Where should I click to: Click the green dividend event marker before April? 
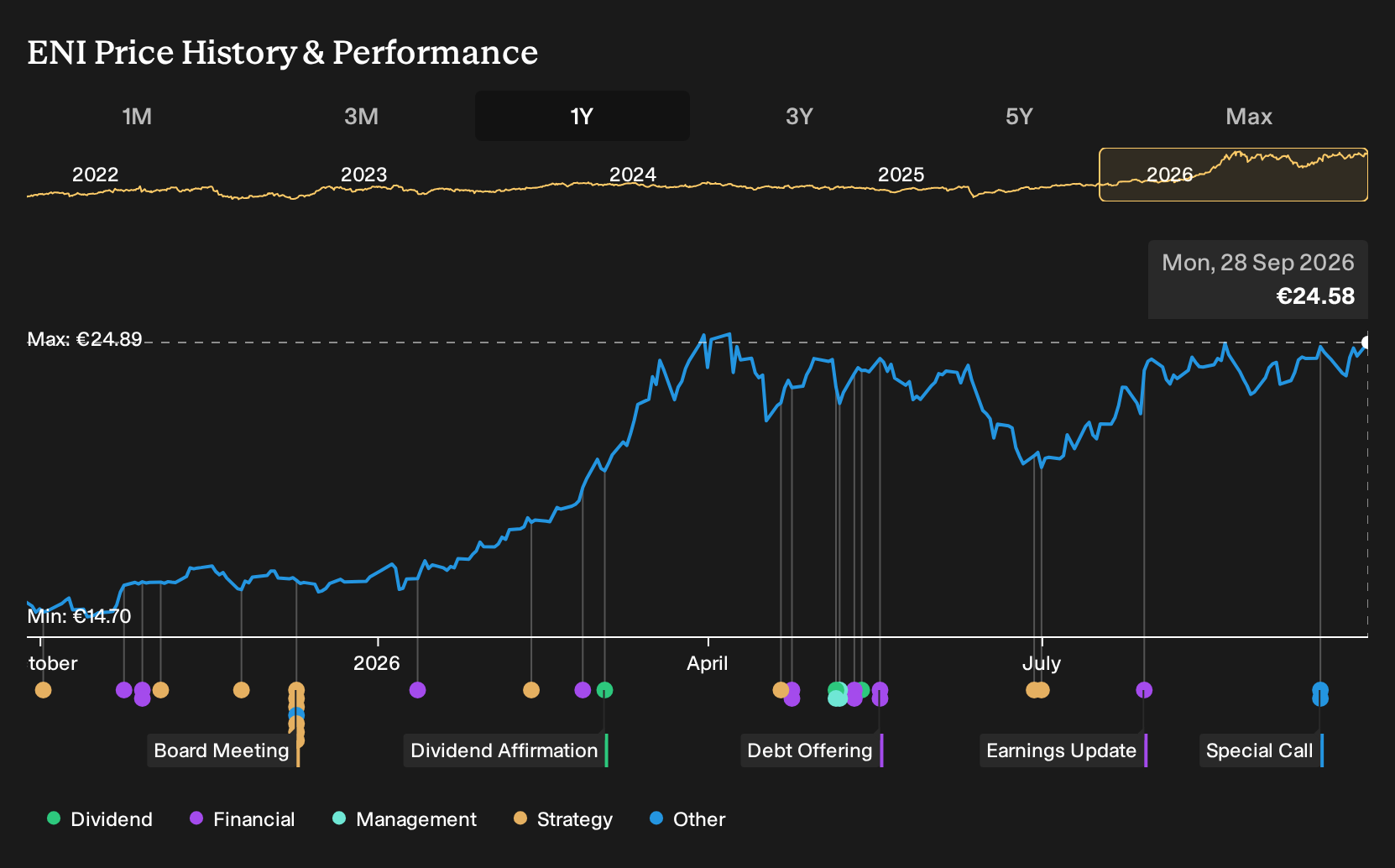605,690
